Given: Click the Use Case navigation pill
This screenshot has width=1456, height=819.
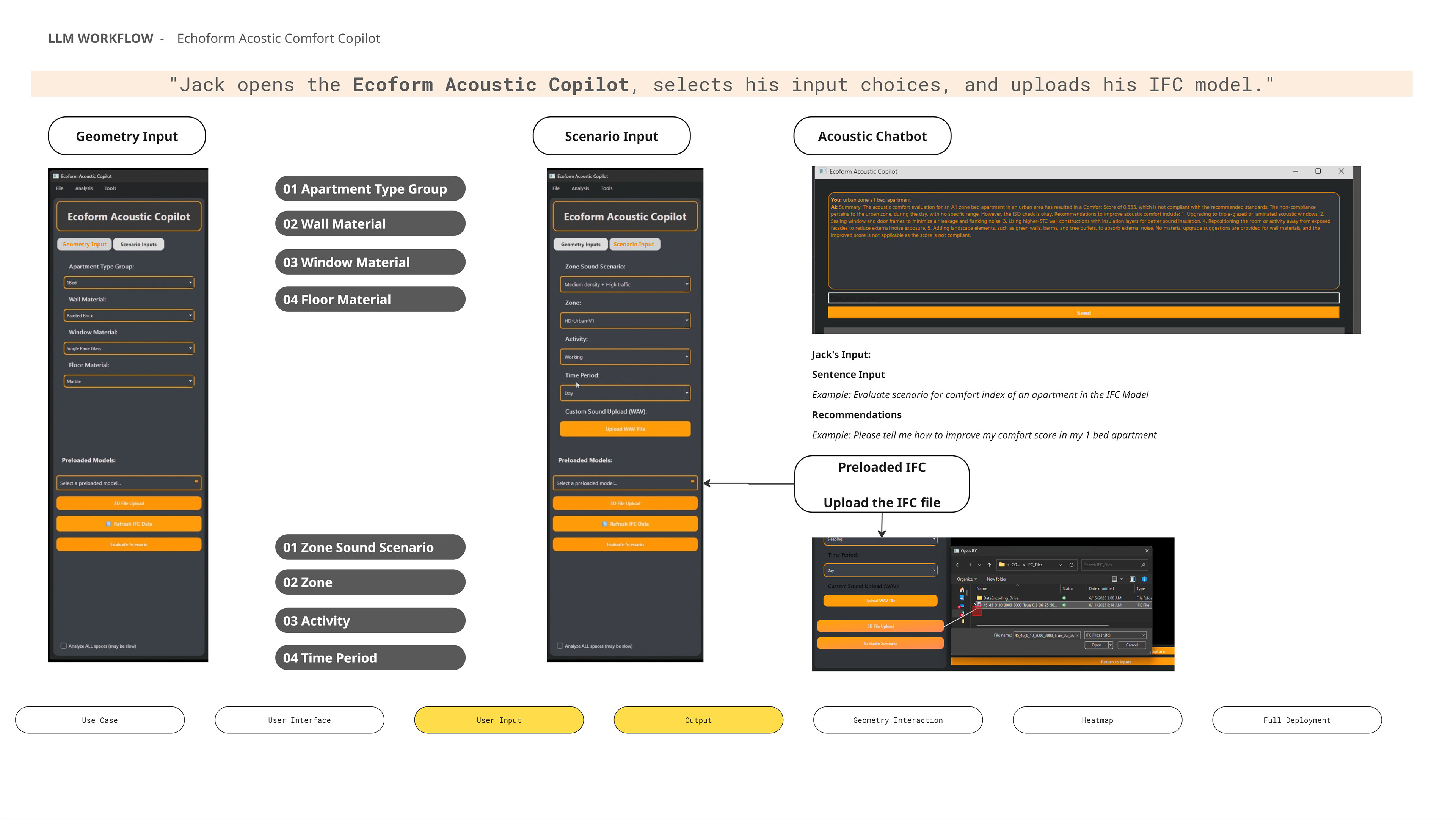Looking at the screenshot, I should (x=100, y=720).
